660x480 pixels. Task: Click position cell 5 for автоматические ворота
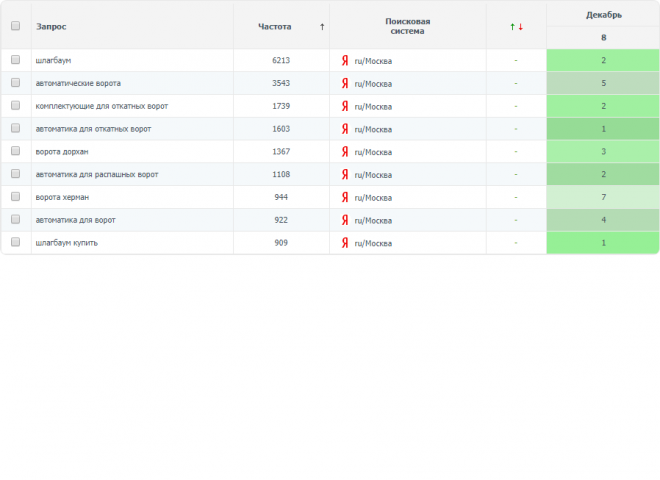tap(603, 83)
